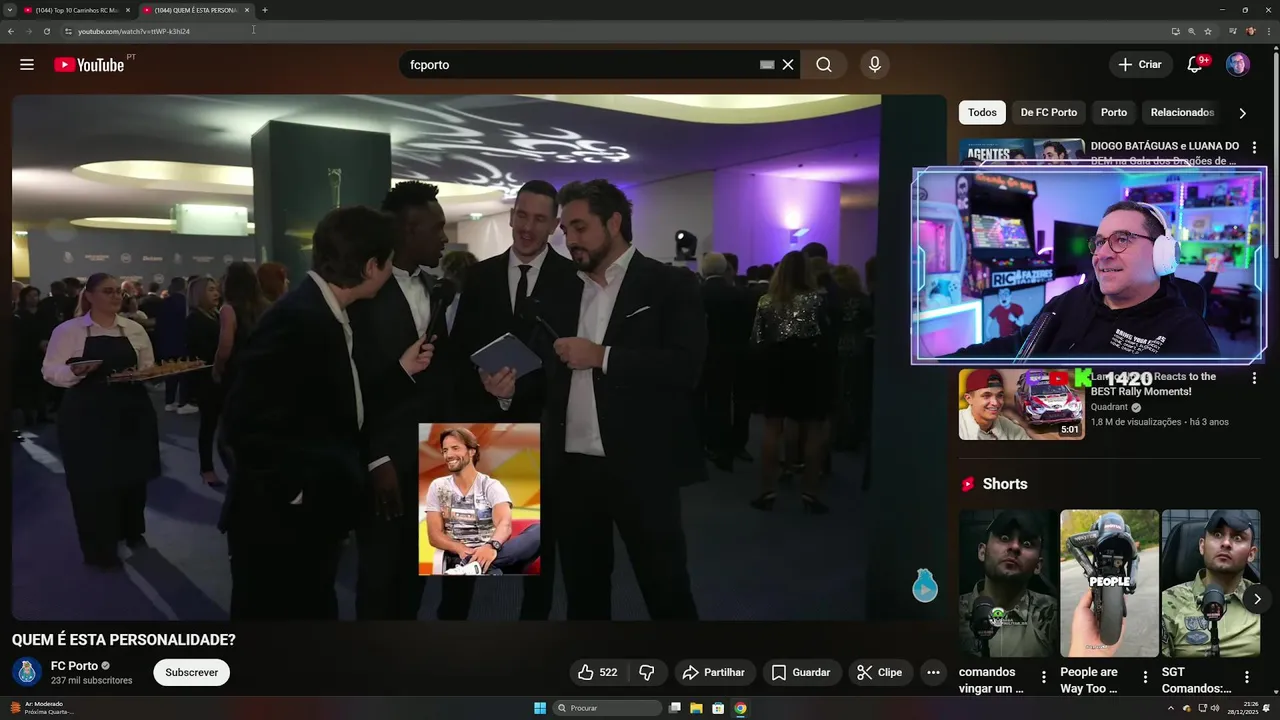
Task: Start voice search with the microphone
Action: 875,65
